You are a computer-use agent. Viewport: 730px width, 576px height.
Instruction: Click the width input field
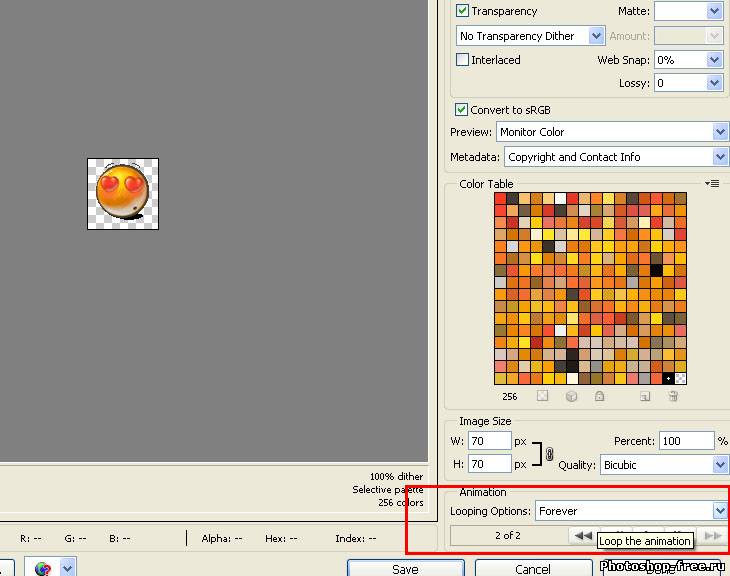pyautogui.click(x=489, y=441)
